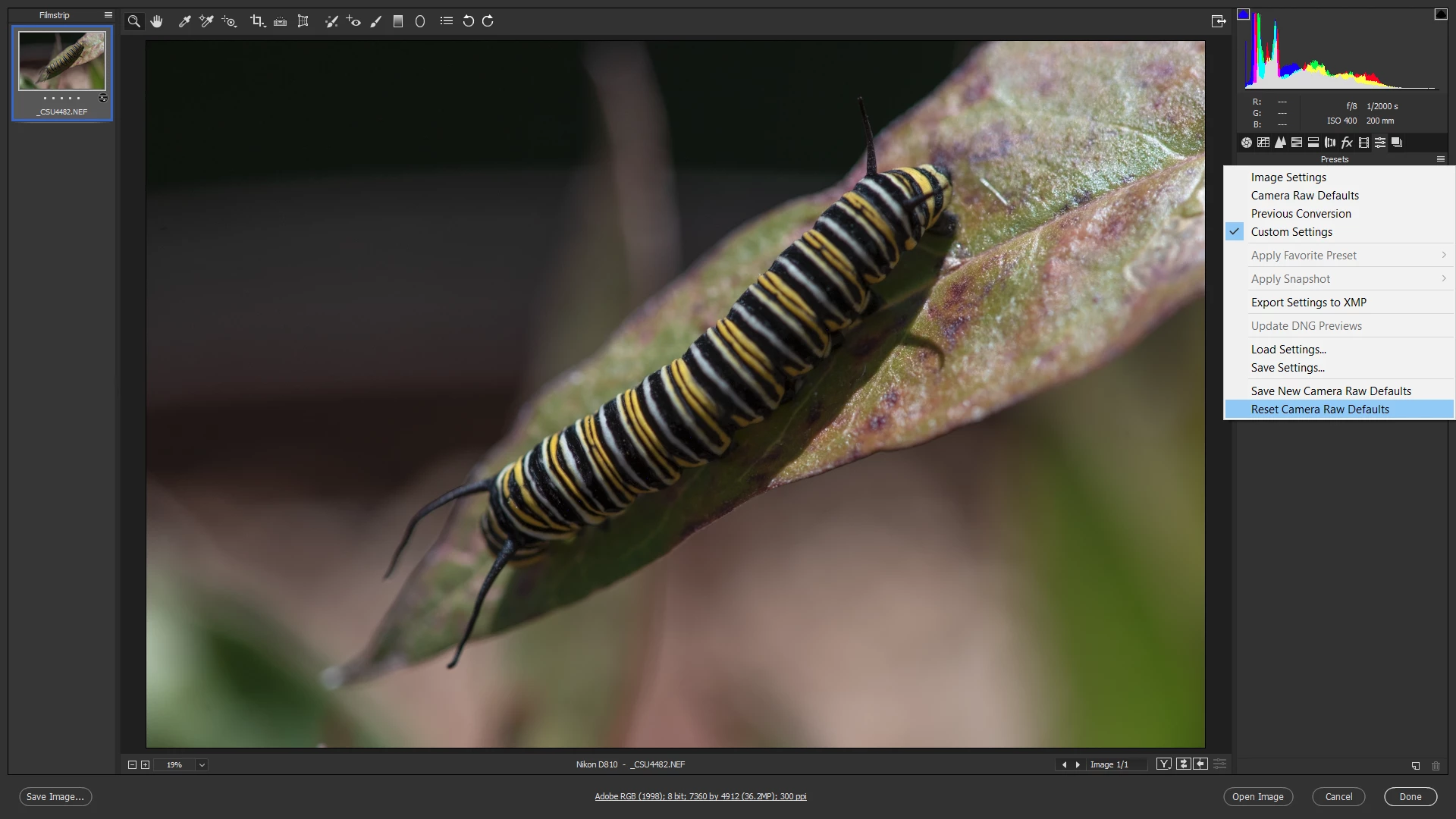Open the Filmstrip panel menu
1456x819 pixels.
pyautogui.click(x=108, y=15)
